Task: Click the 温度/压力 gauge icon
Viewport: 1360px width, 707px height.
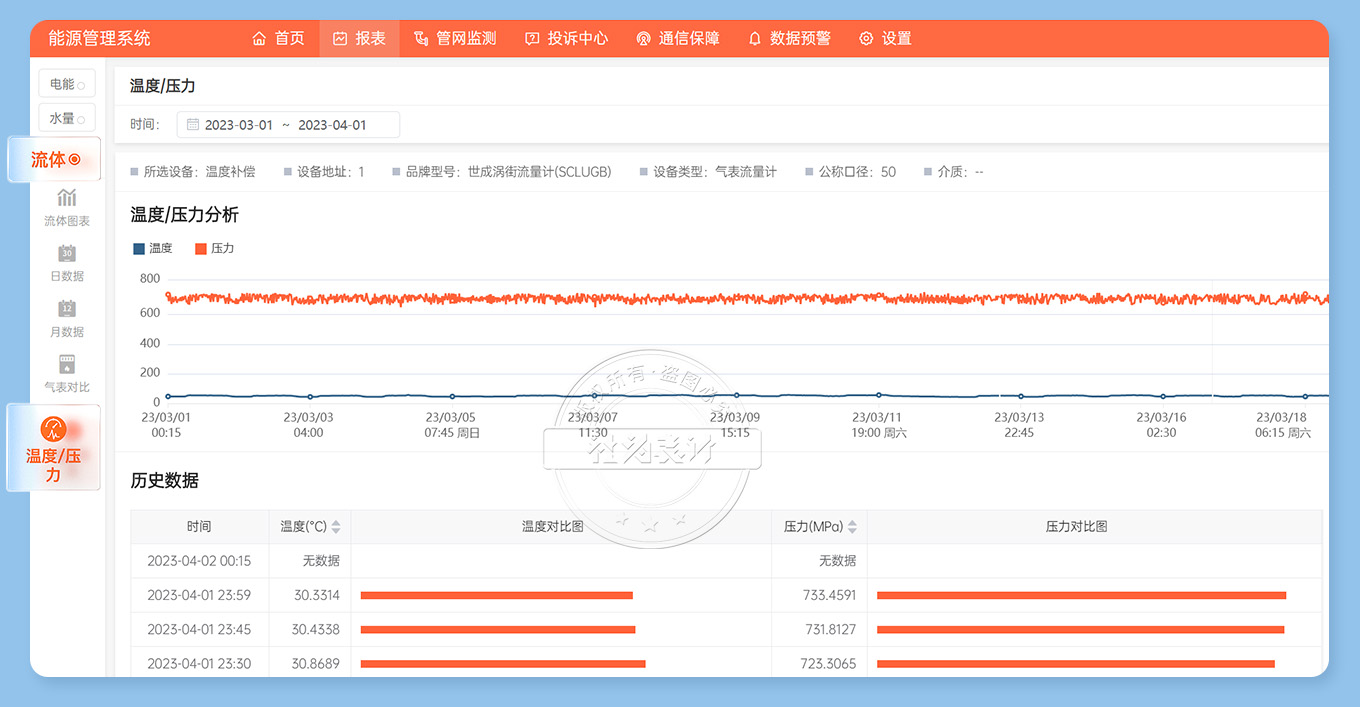Action: coord(53,429)
